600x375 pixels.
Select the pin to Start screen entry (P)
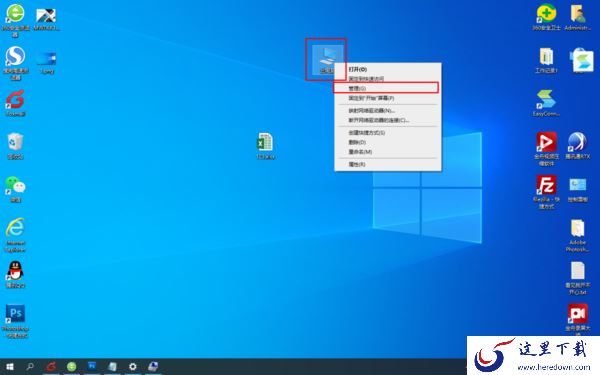point(387,98)
